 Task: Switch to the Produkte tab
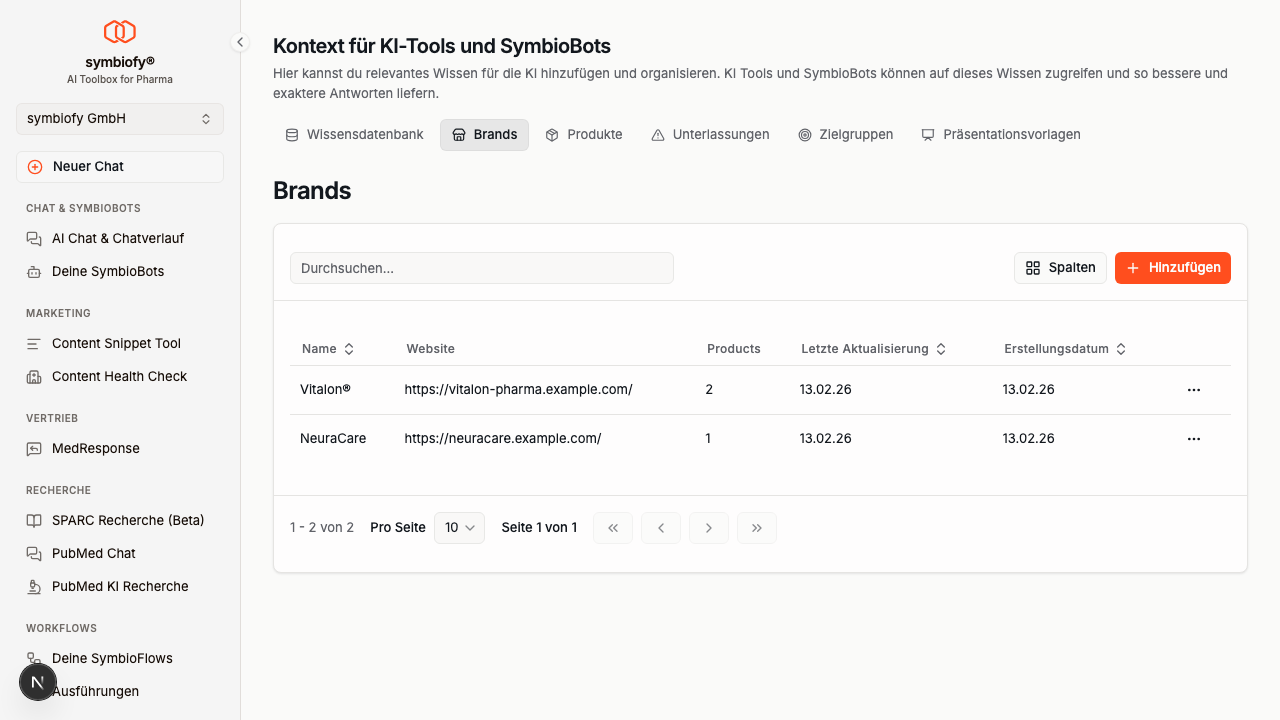click(x=584, y=134)
